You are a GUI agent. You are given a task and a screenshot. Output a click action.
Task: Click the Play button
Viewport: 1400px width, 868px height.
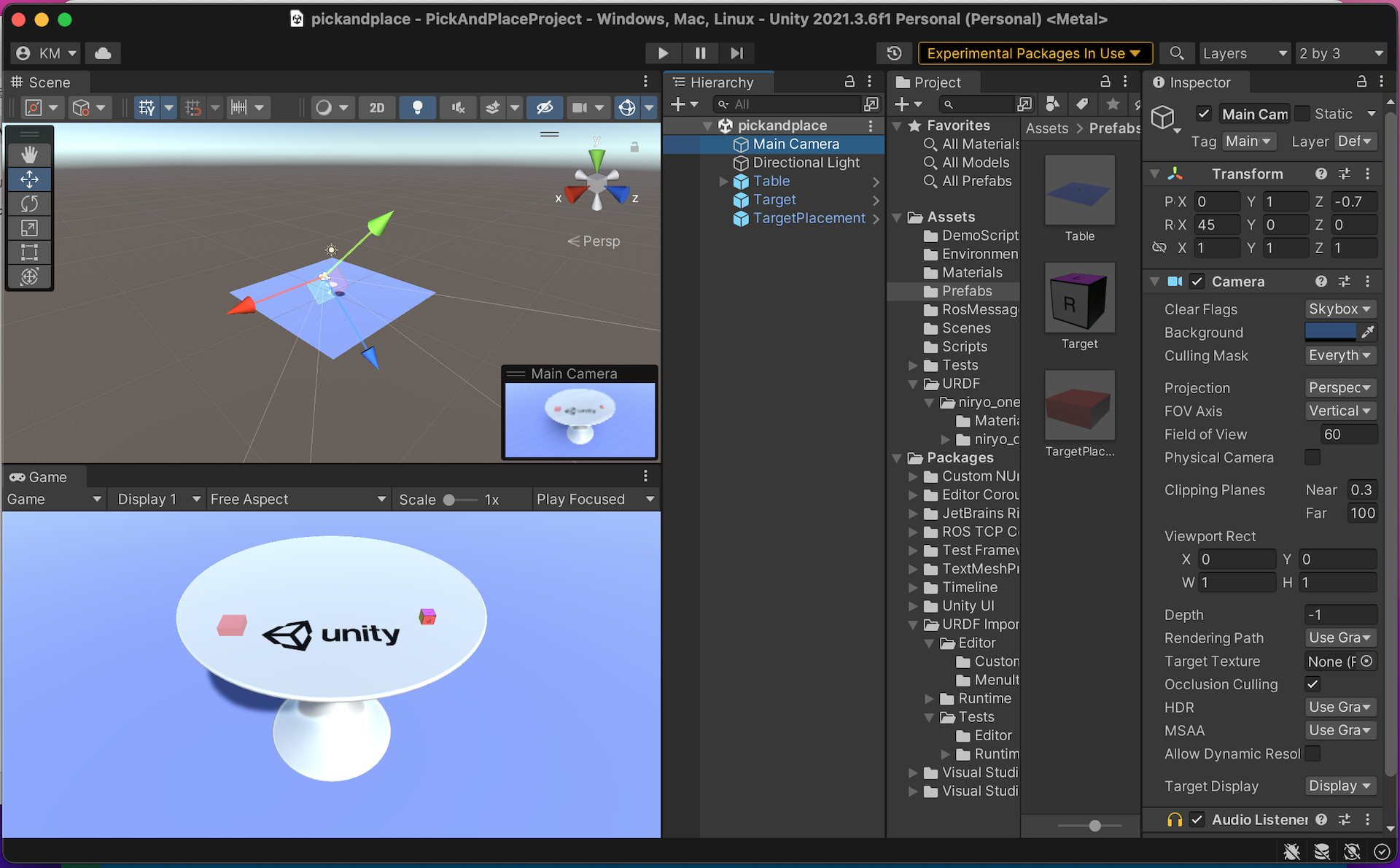click(663, 53)
